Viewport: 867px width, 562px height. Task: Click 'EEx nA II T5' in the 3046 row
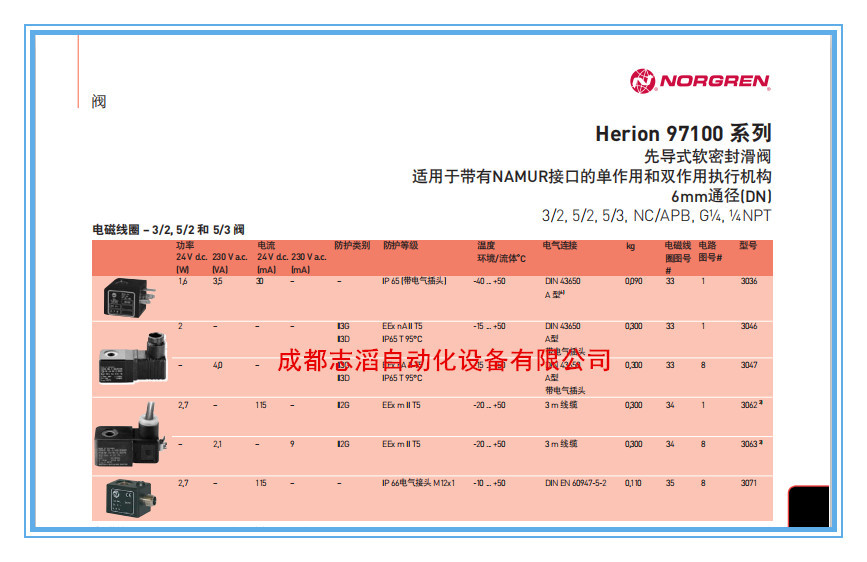pyautogui.click(x=402, y=326)
